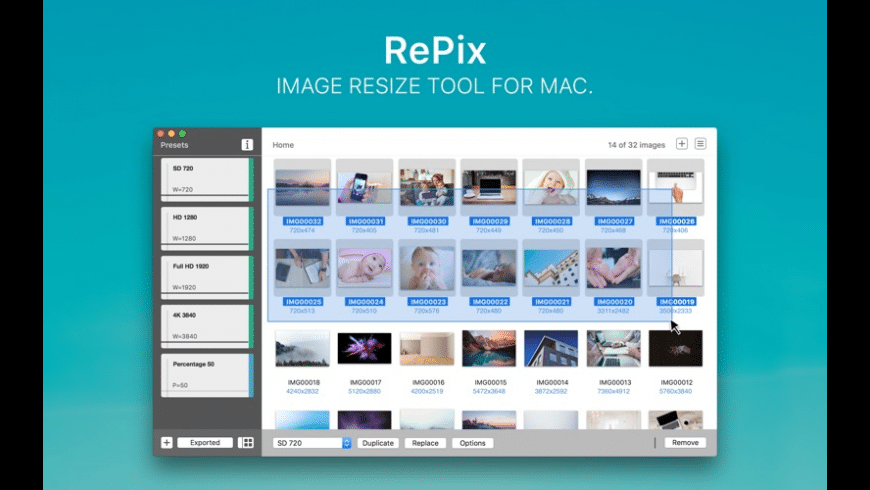The image size is (870, 490).
Task: Click the IMG00015 file name label
Action: point(489,382)
